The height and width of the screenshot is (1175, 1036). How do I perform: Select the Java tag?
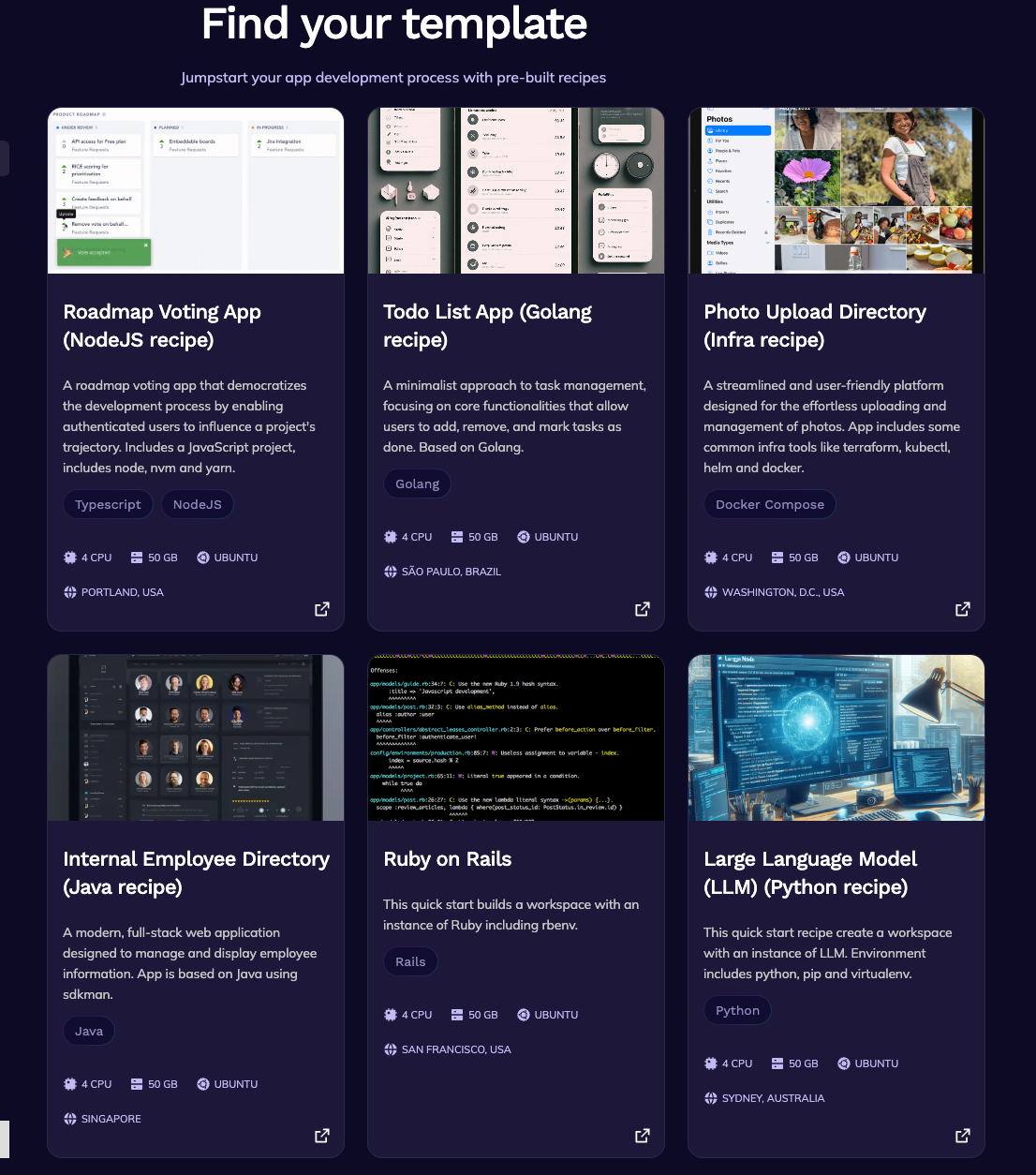(x=88, y=1031)
